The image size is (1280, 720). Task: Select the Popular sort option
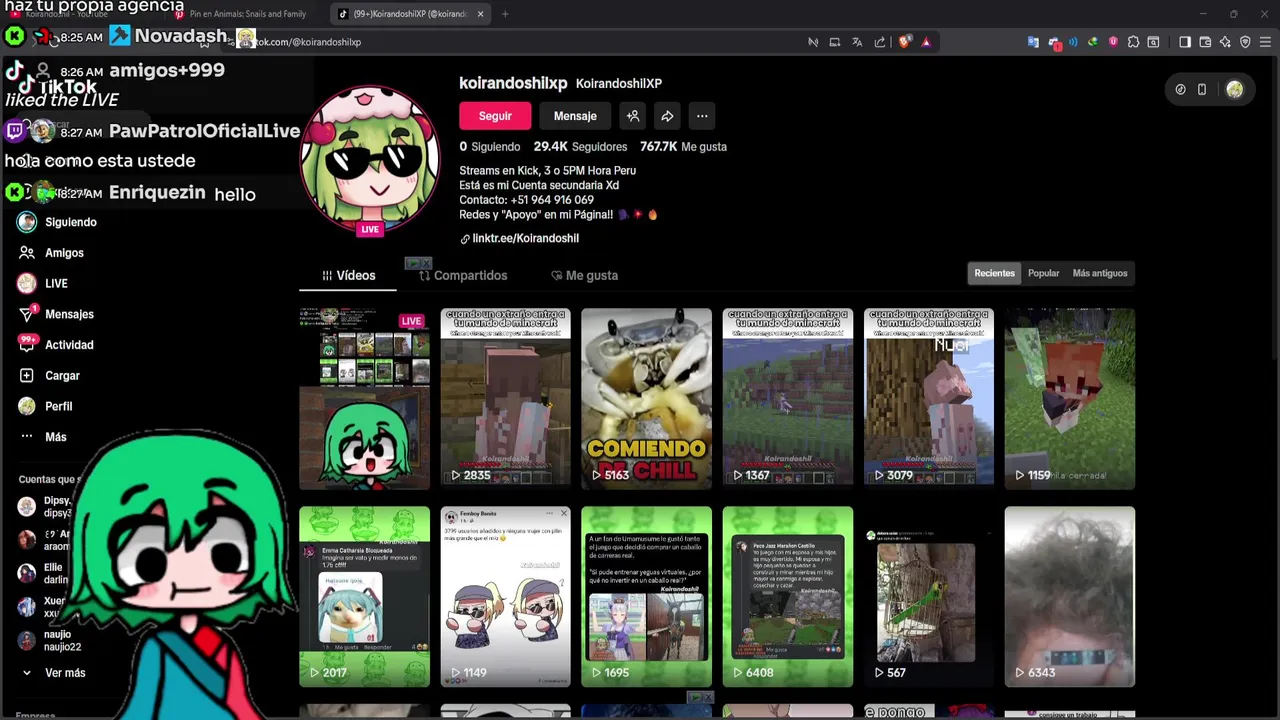pyautogui.click(x=1043, y=273)
